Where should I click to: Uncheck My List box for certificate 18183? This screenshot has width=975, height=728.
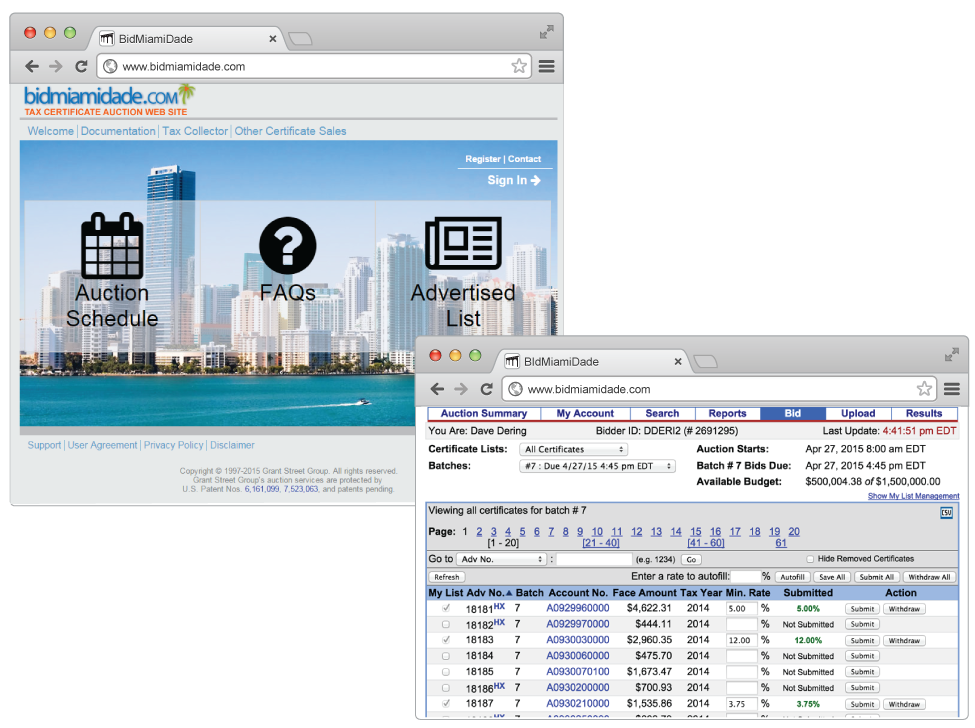pyautogui.click(x=446, y=640)
